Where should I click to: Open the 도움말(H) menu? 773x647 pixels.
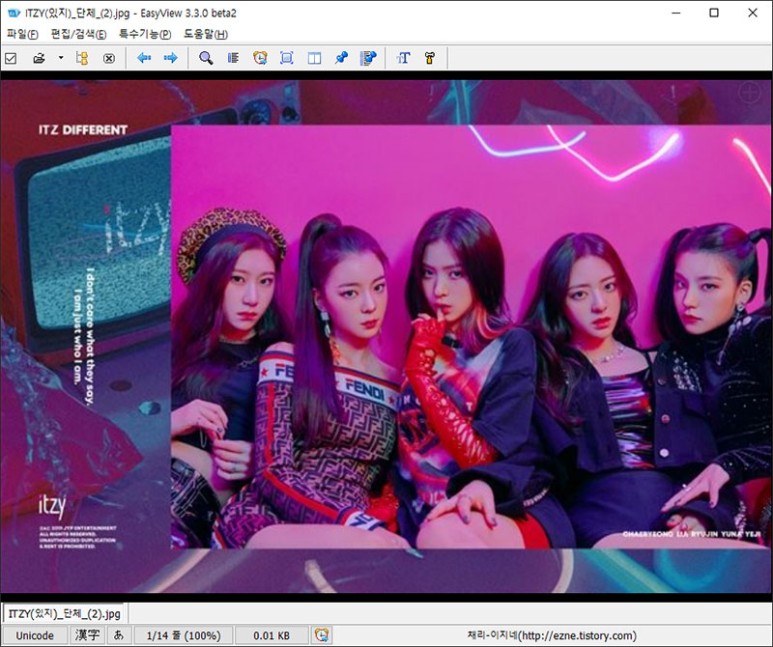coord(206,34)
